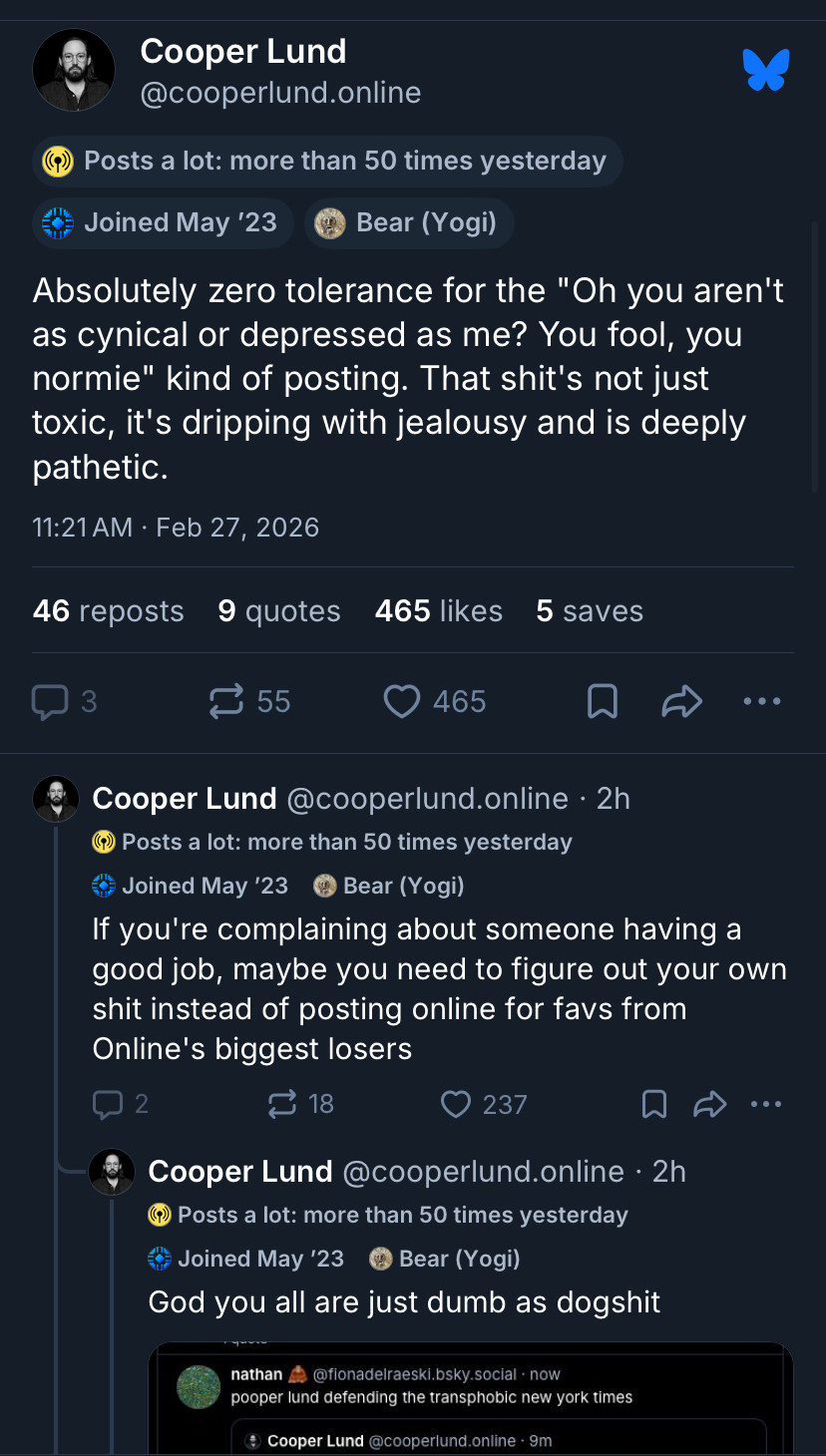
Task: Open Cooper Lund's large profile avatar
Action: tap(74, 70)
